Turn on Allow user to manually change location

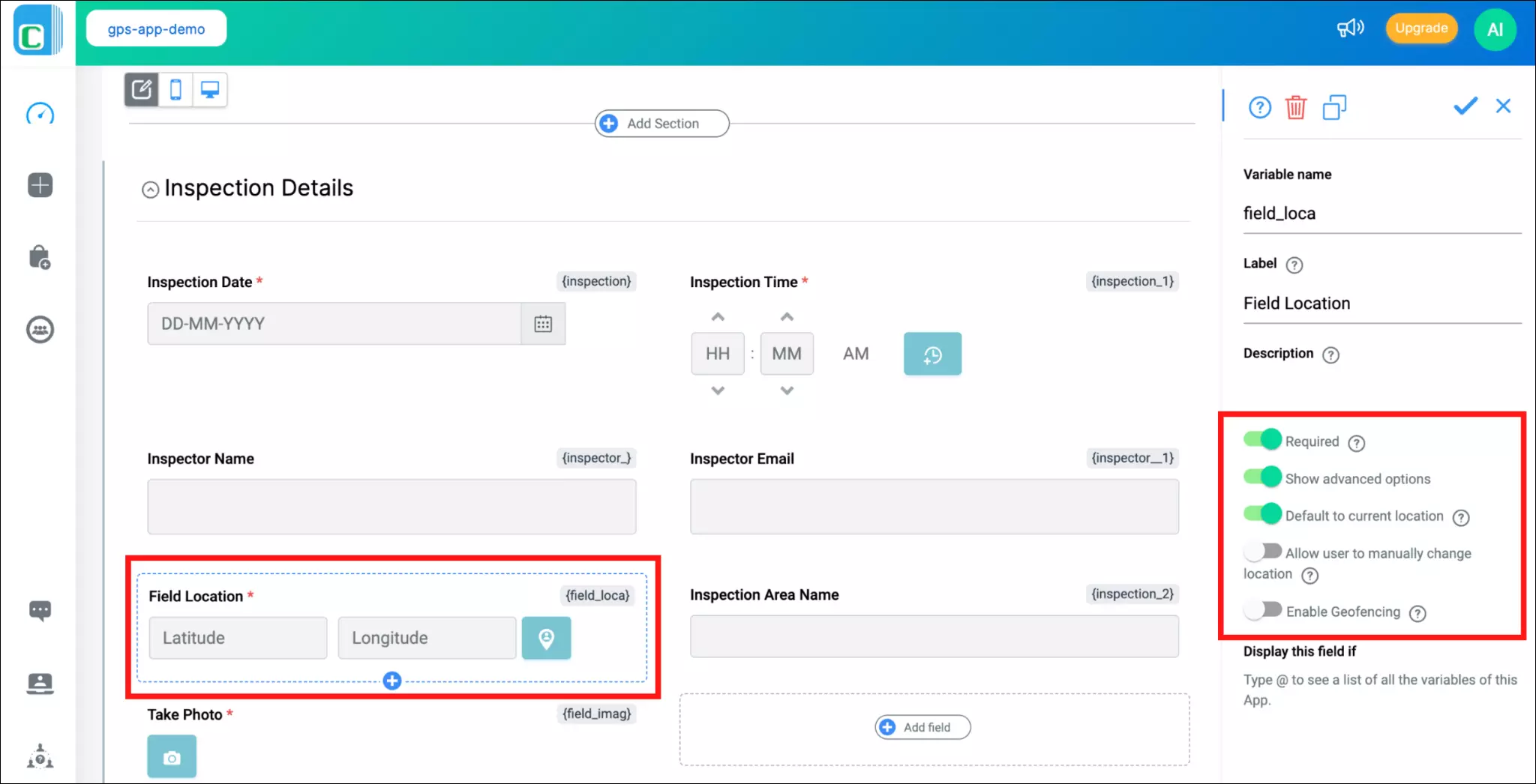tap(1262, 550)
